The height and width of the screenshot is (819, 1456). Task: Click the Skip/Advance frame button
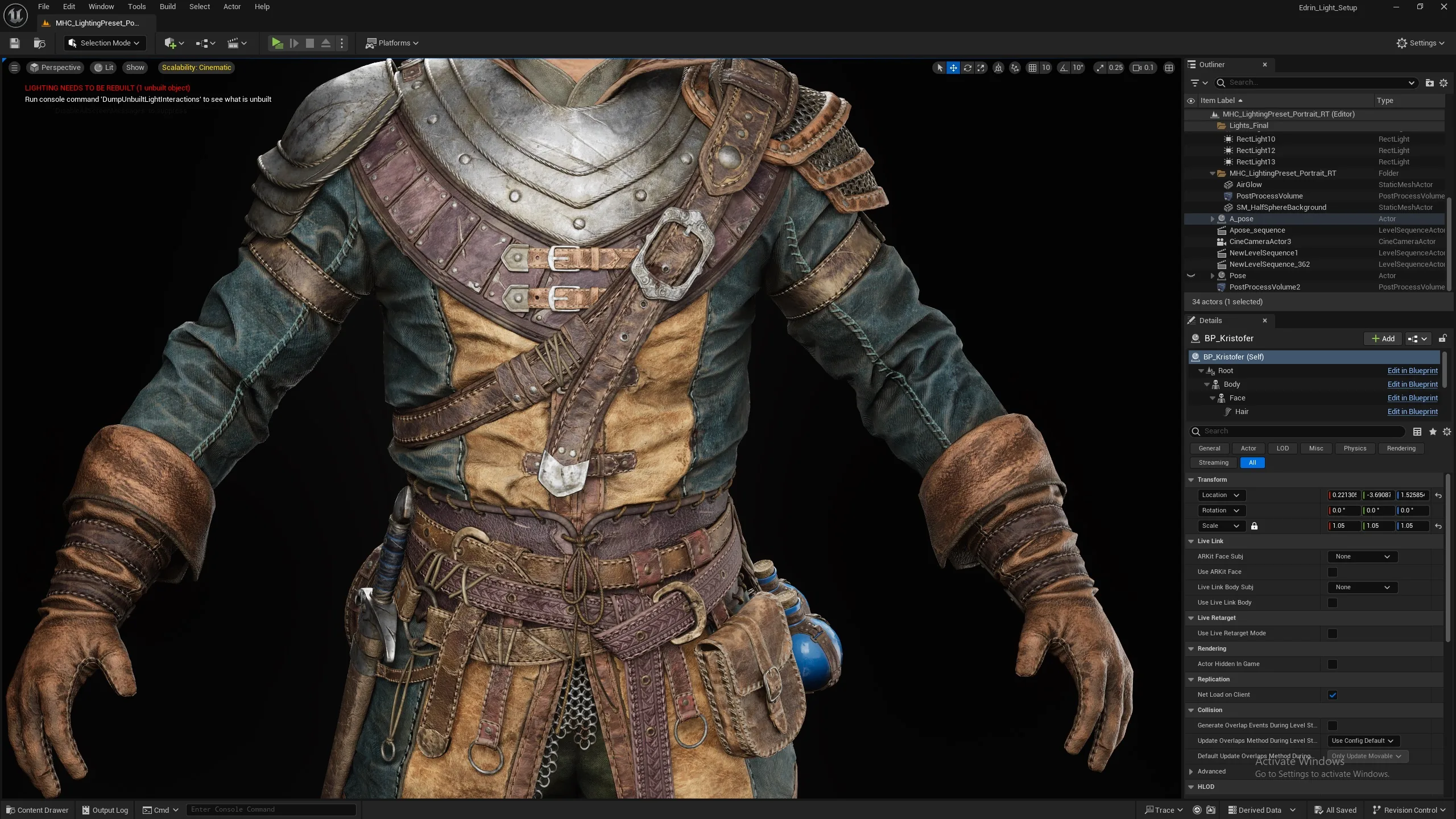[x=294, y=43]
